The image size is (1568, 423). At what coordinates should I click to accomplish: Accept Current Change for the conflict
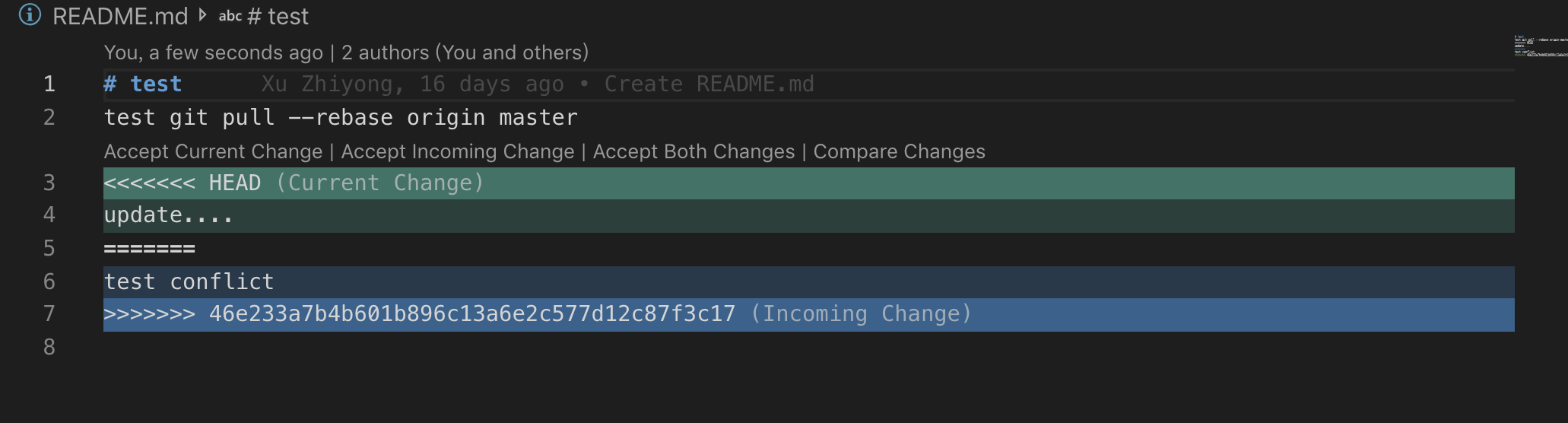[x=213, y=151]
